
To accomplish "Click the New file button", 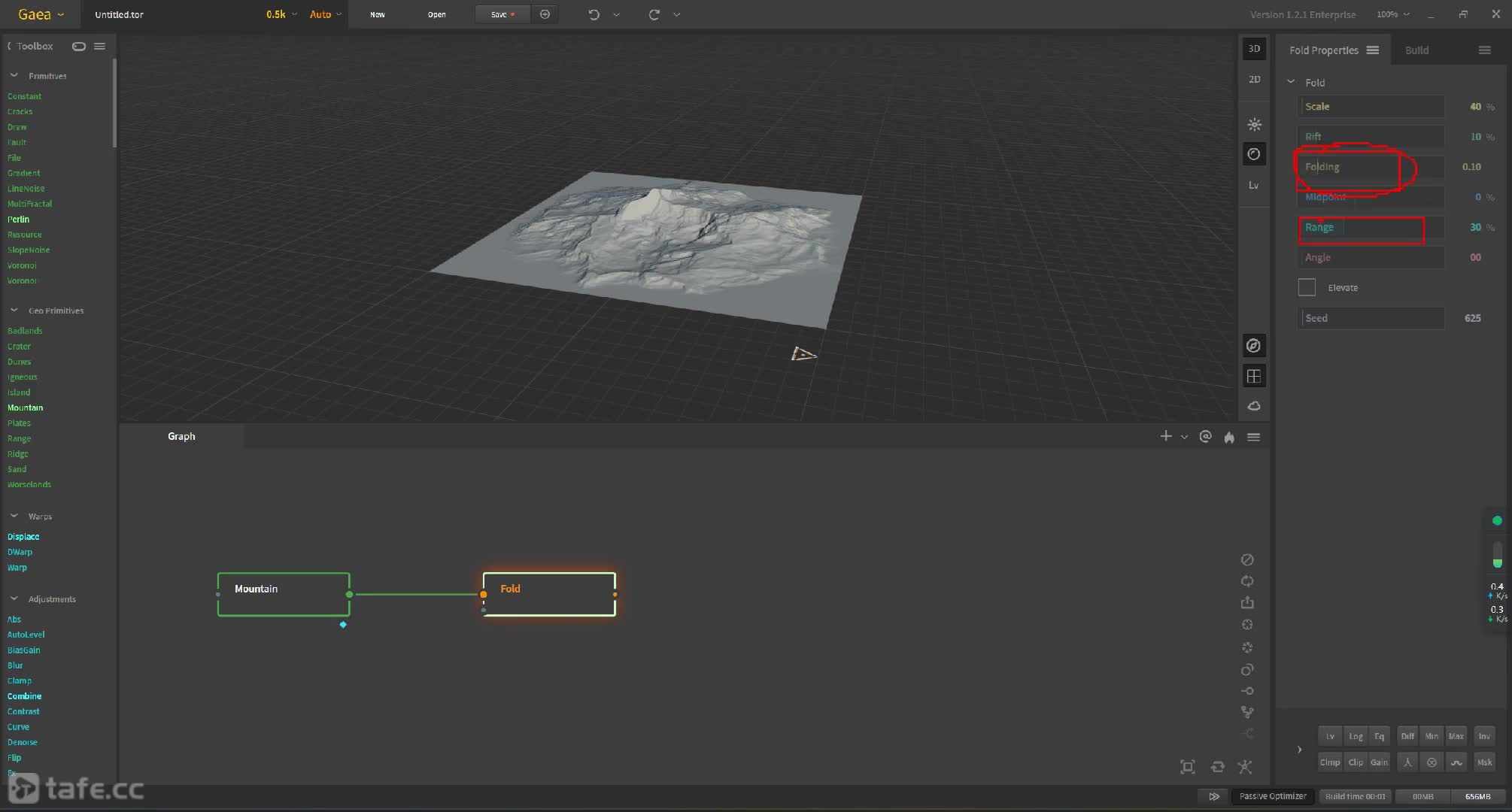I will pyautogui.click(x=378, y=14).
